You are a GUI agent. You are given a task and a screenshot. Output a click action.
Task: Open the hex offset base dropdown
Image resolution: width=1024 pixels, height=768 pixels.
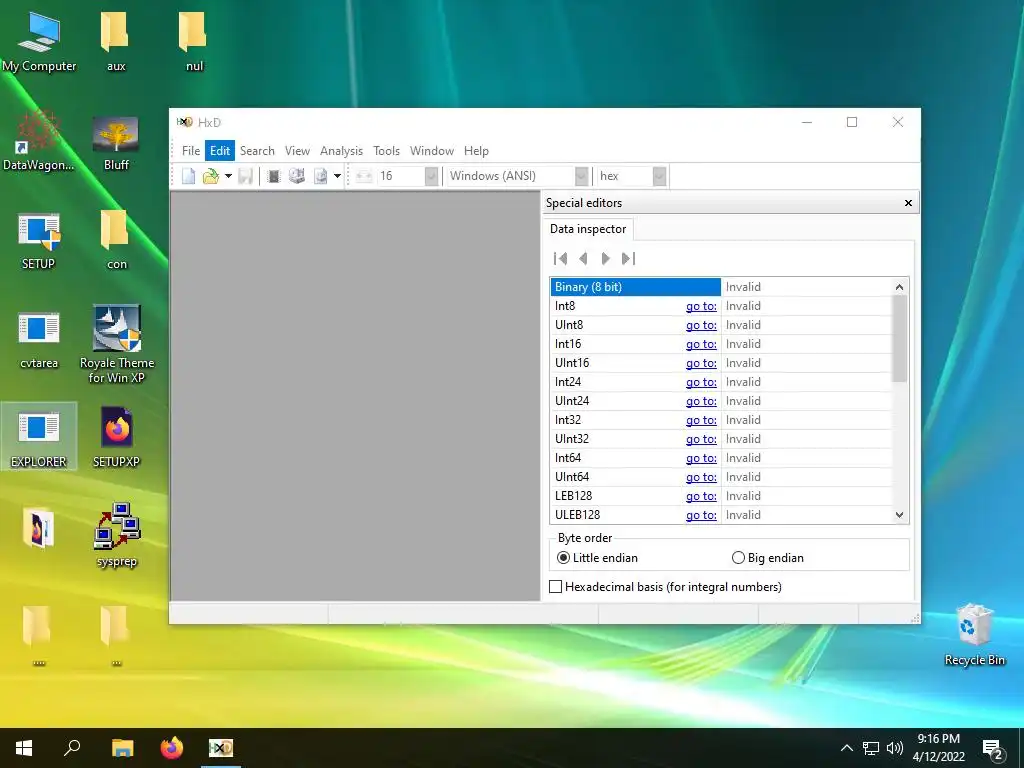coord(659,176)
